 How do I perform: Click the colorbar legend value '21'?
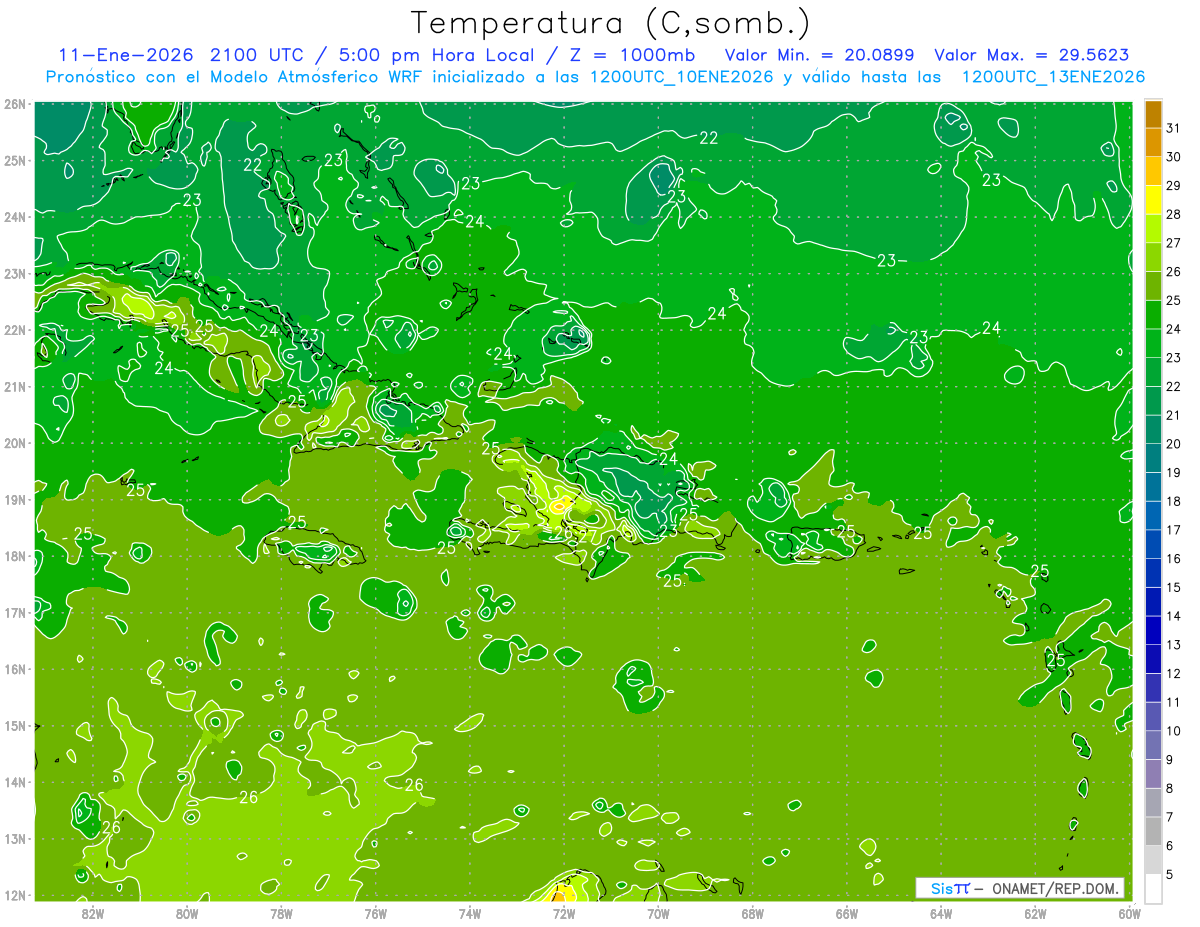[1174, 415]
